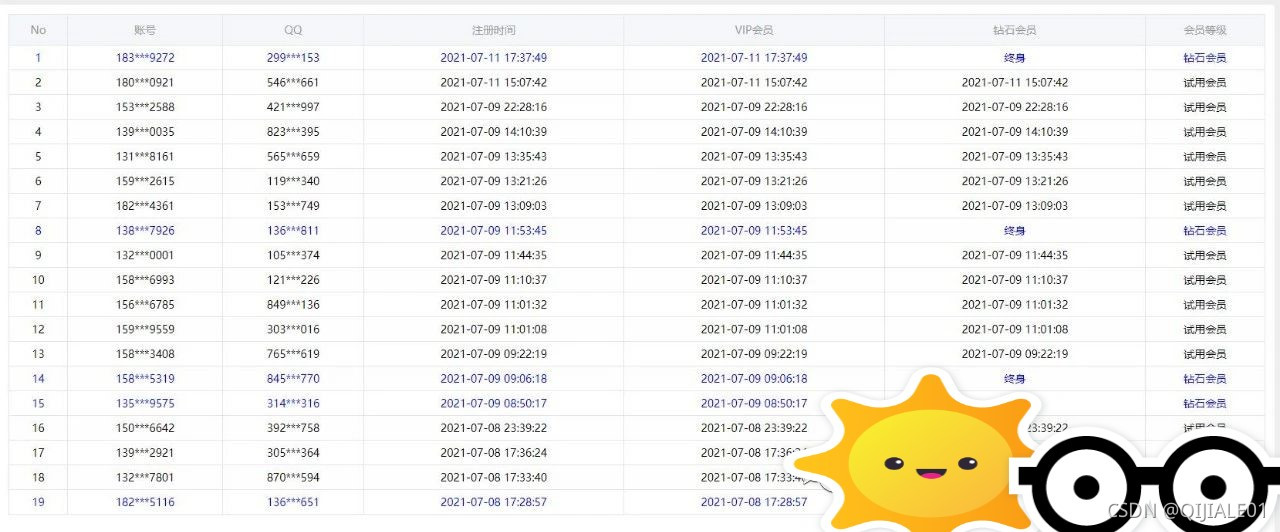Click 终身 in the first row
Viewport: 1280px width, 532px height.
1014,58
